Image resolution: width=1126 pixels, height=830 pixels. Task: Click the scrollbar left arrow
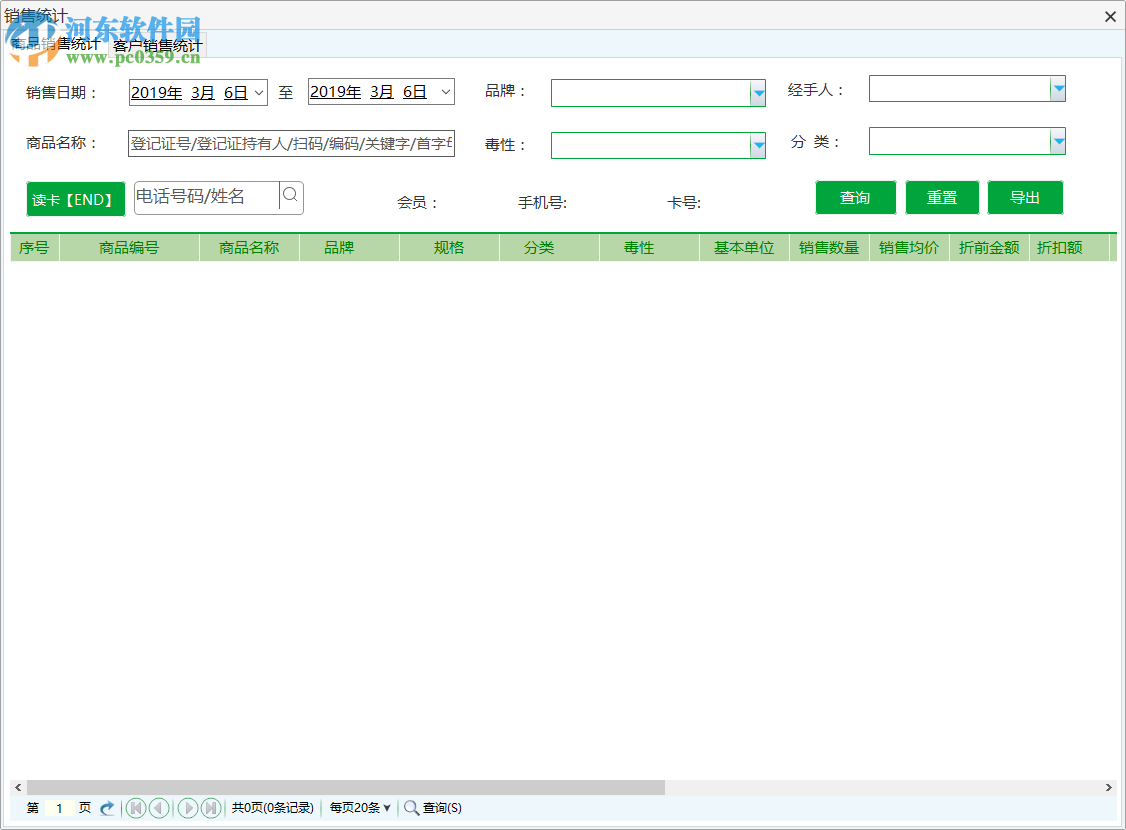(18, 788)
